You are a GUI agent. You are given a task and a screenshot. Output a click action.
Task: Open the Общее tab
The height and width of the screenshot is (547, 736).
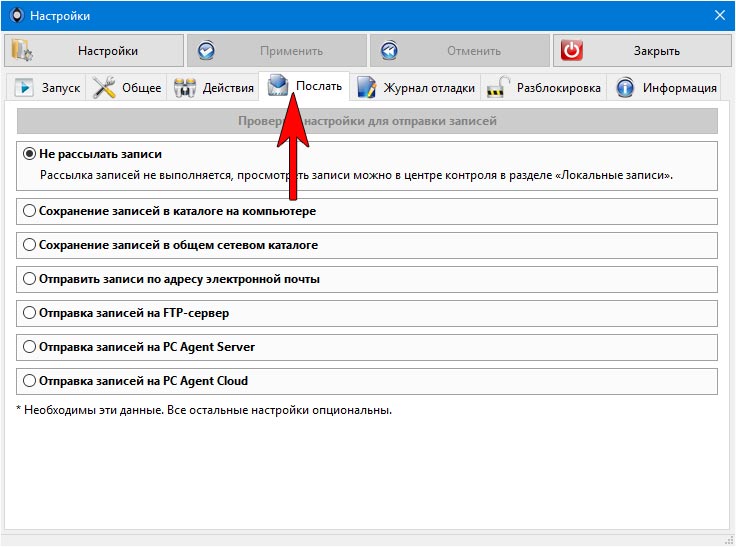pyautogui.click(x=141, y=88)
